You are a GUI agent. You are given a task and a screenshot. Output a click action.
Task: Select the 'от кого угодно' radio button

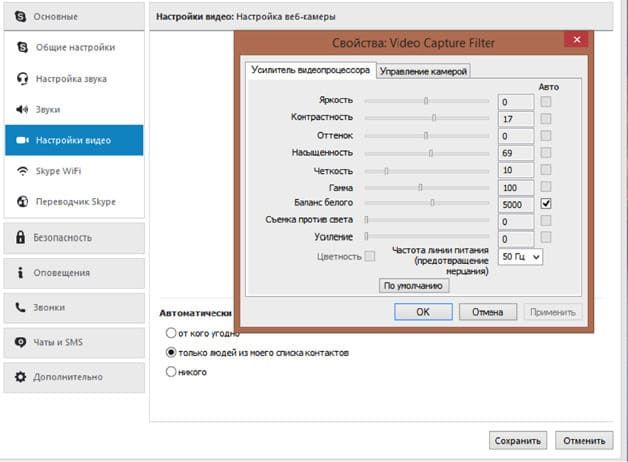coord(171,333)
